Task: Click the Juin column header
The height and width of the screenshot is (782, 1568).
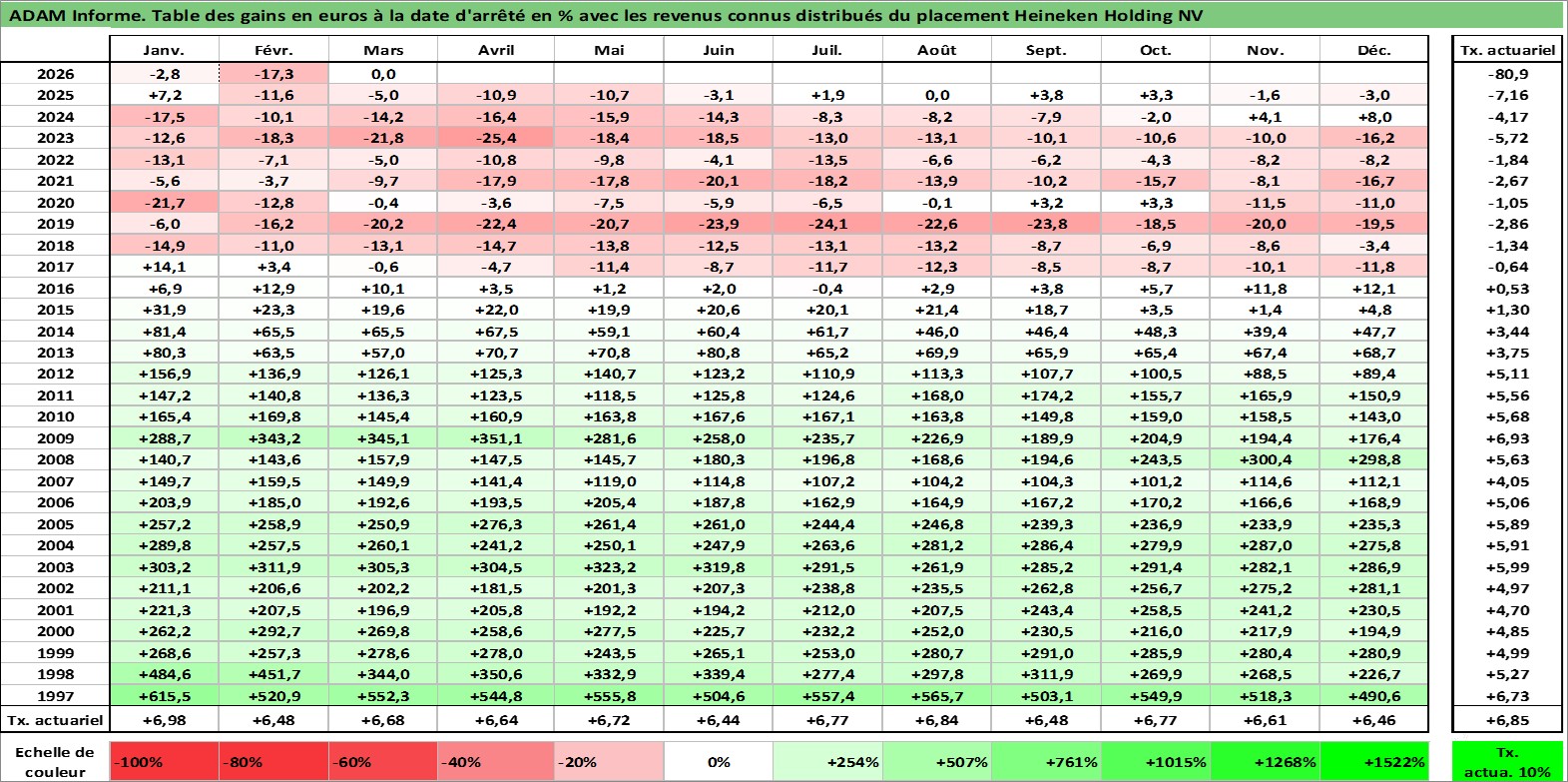Action: (719, 50)
